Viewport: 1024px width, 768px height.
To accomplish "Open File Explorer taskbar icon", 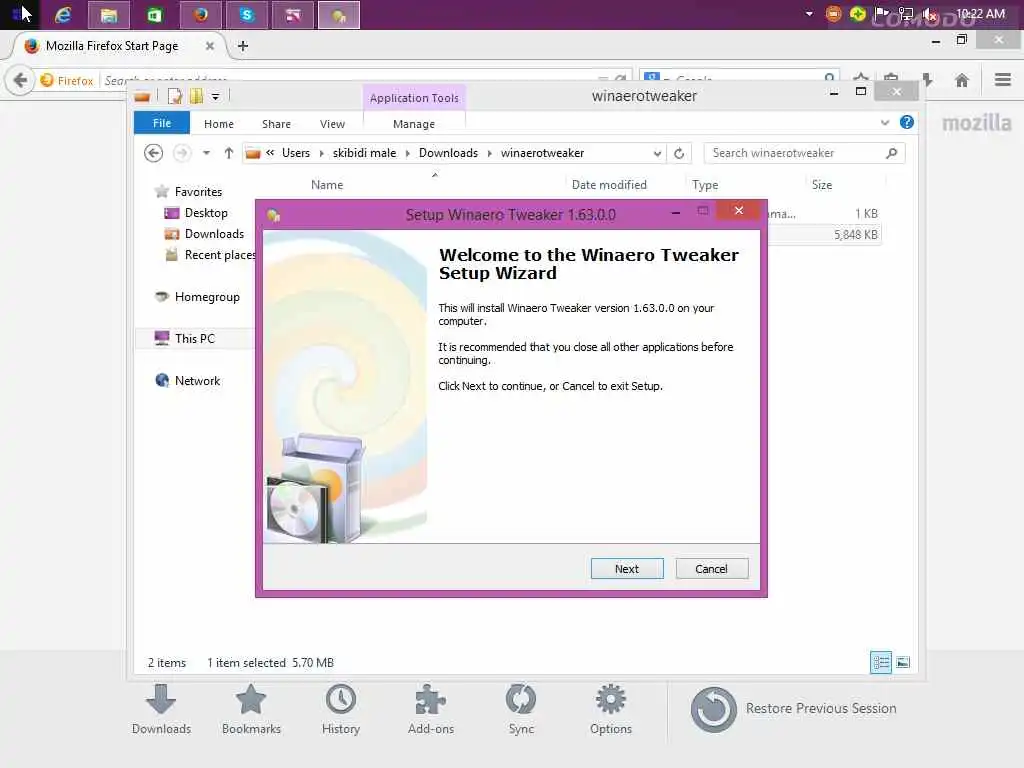I will tap(108, 14).
